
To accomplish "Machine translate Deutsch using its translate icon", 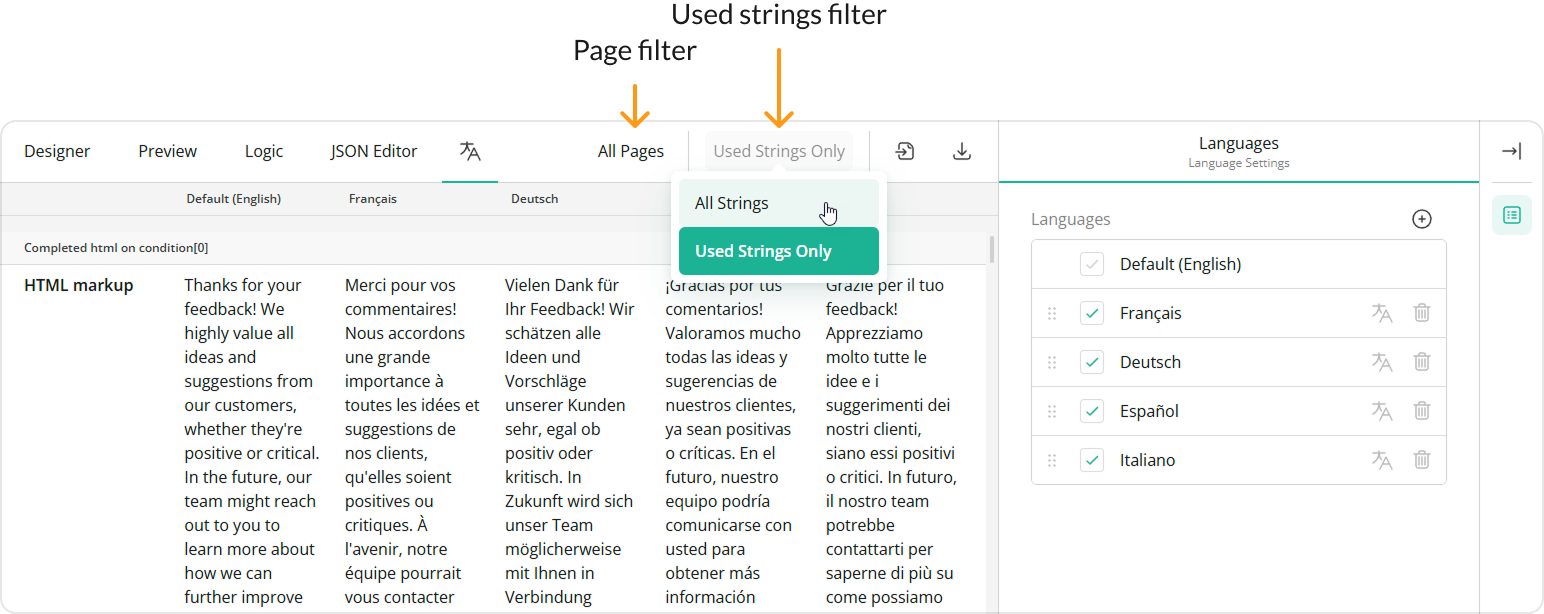I will [1382, 362].
